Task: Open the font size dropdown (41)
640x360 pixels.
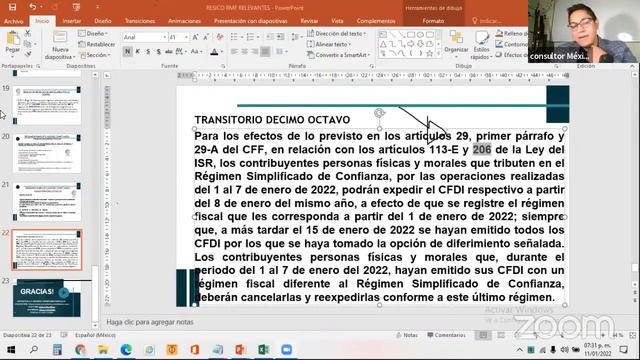Action: 186,37
